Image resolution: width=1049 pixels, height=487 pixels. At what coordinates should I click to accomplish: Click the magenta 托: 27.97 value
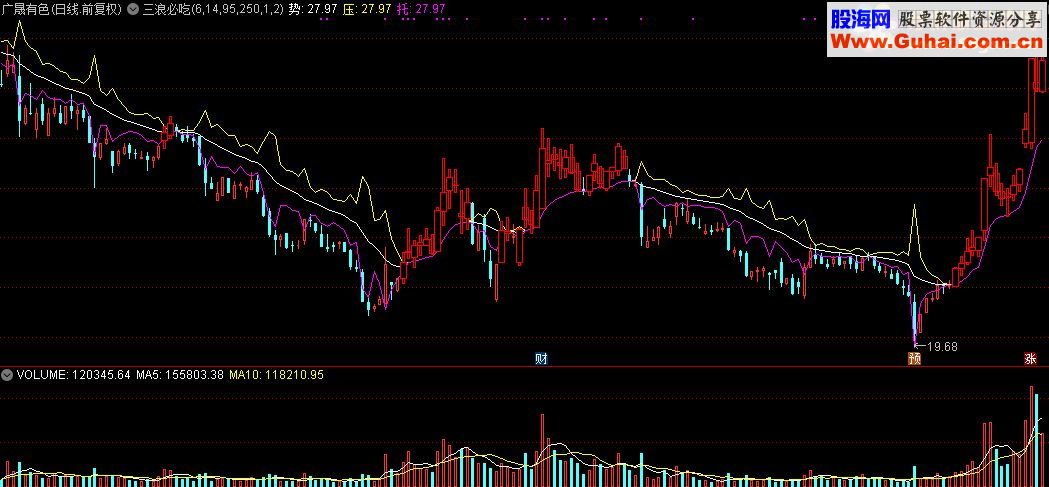tap(420, 9)
